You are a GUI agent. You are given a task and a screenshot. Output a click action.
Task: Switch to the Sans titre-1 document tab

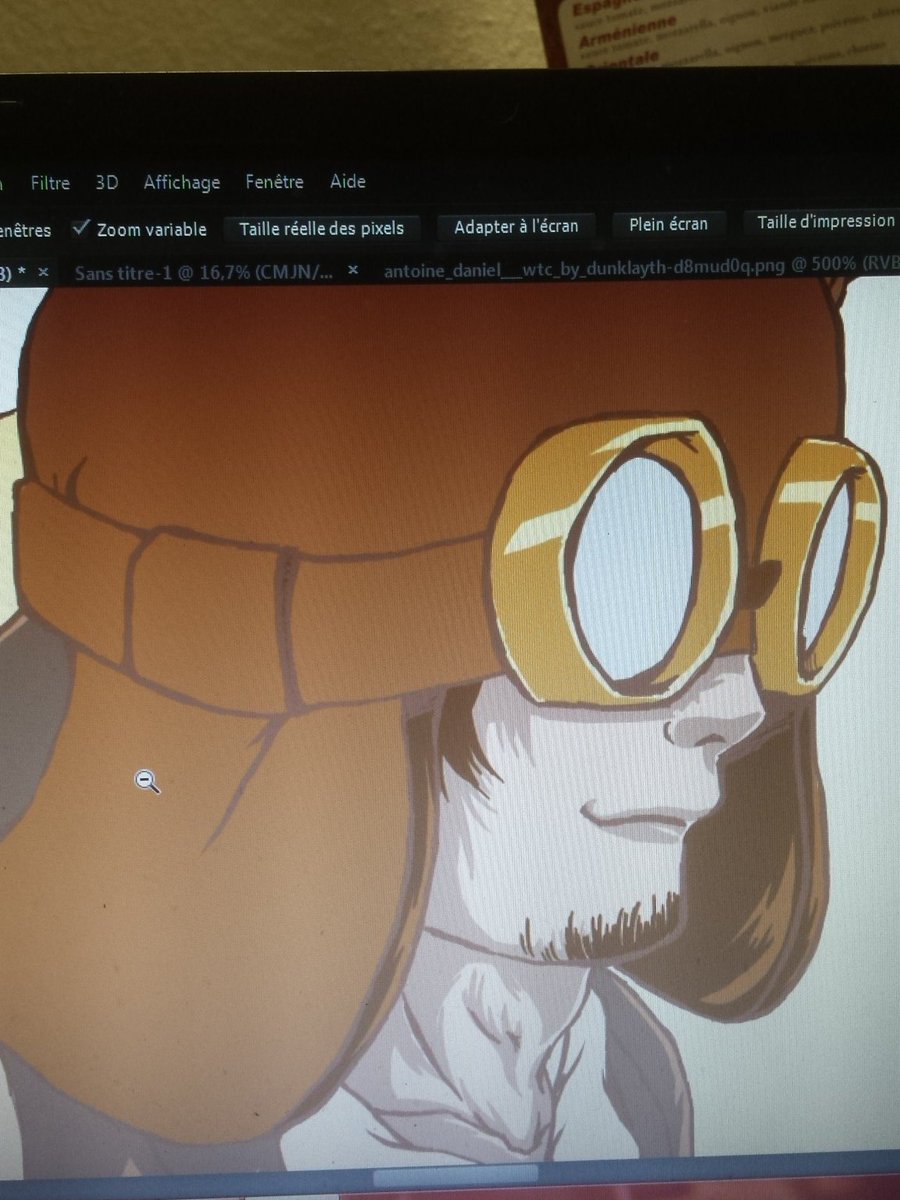pyautogui.click(x=204, y=272)
